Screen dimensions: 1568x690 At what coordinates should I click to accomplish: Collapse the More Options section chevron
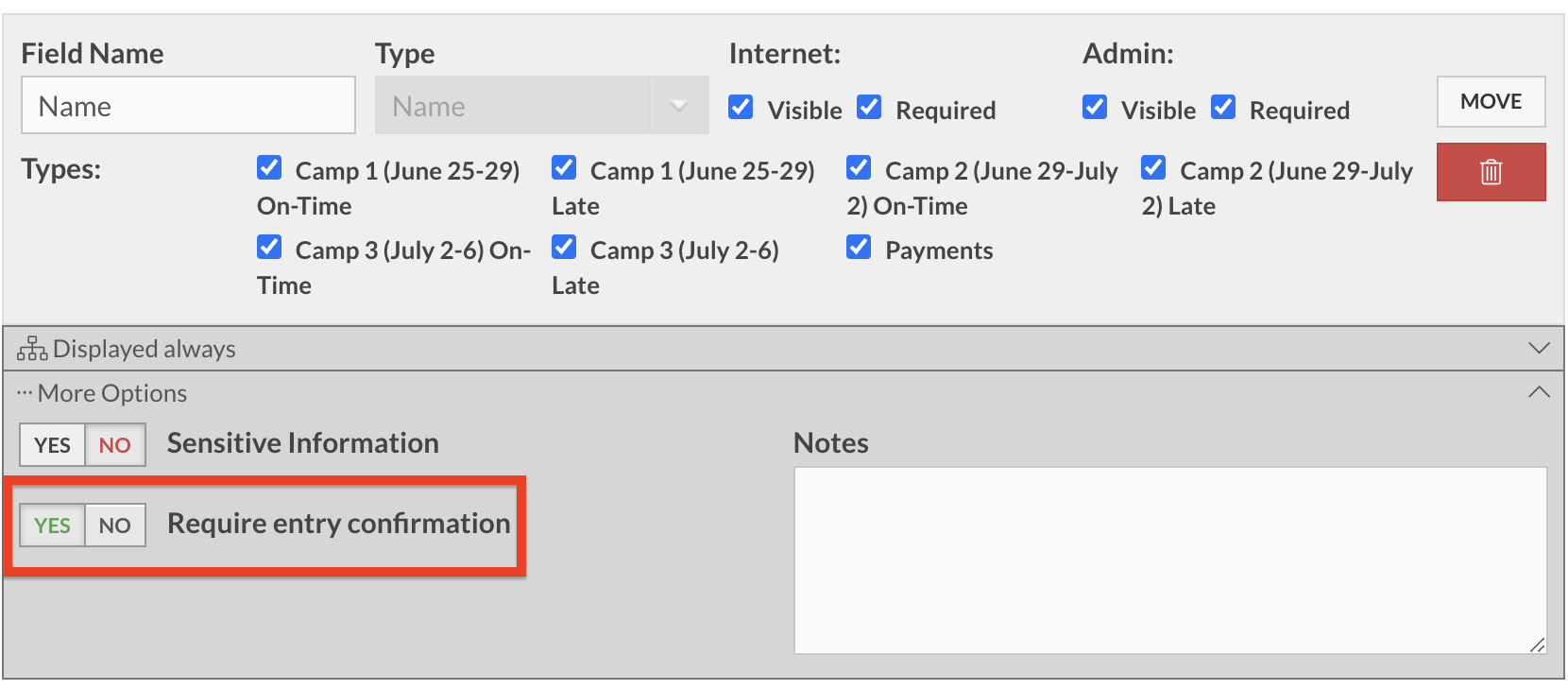point(1539,392)
